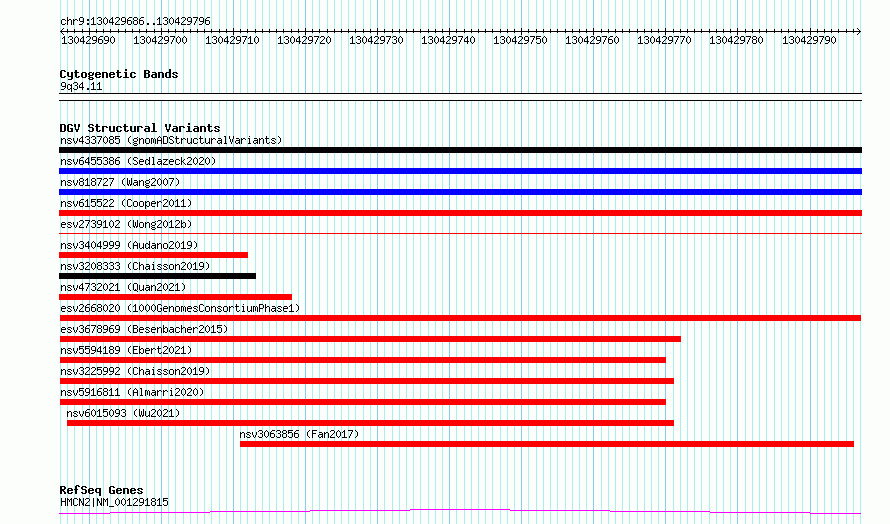Click ruler position 130429730
The width and height of the screenshot is (890, 524).
376,40
